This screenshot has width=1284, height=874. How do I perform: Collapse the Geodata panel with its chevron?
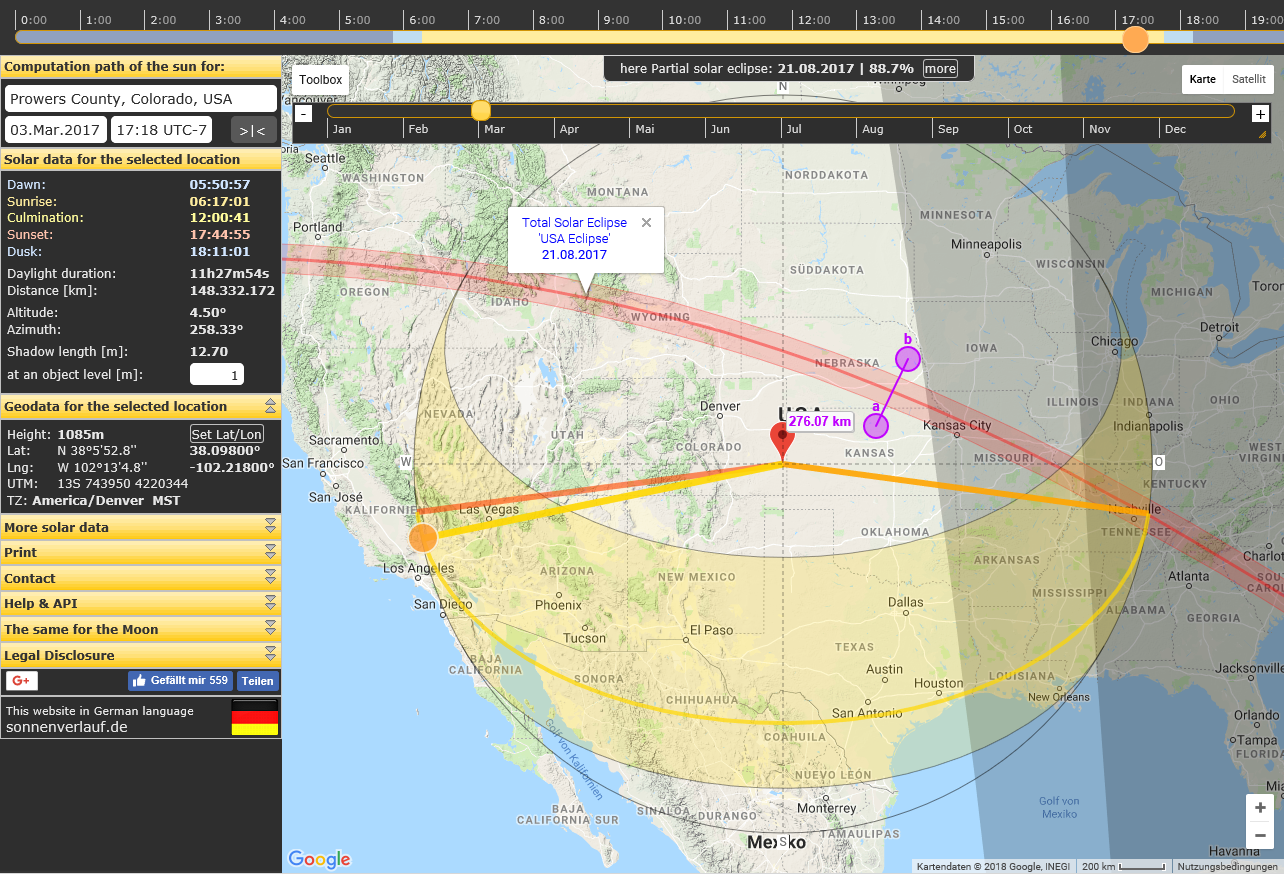coord(270,407)
